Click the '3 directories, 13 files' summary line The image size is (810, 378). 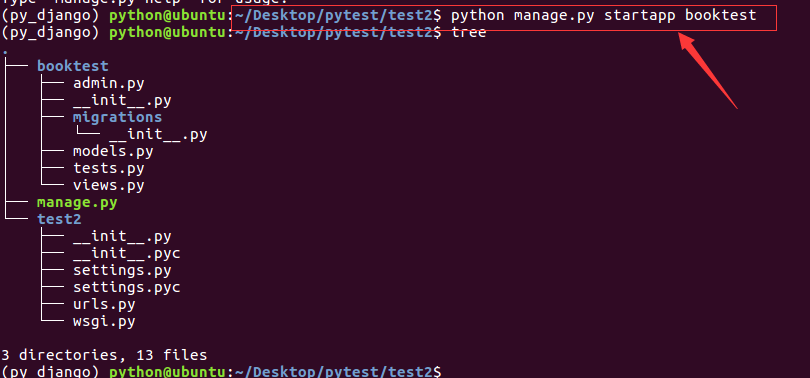click(x=104, y=355)
